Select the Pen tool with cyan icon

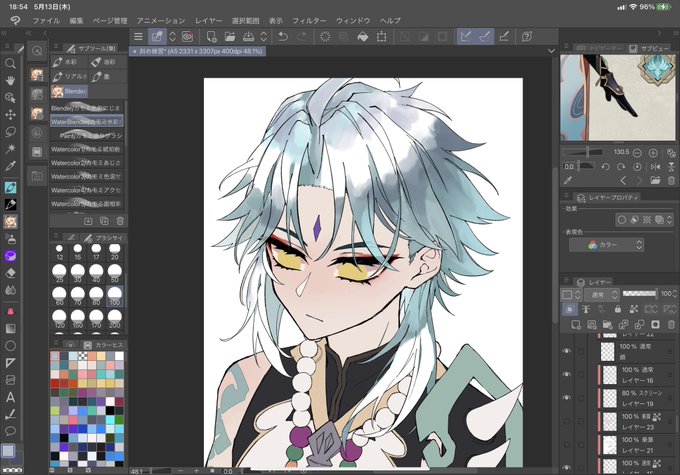click(10, 187)
